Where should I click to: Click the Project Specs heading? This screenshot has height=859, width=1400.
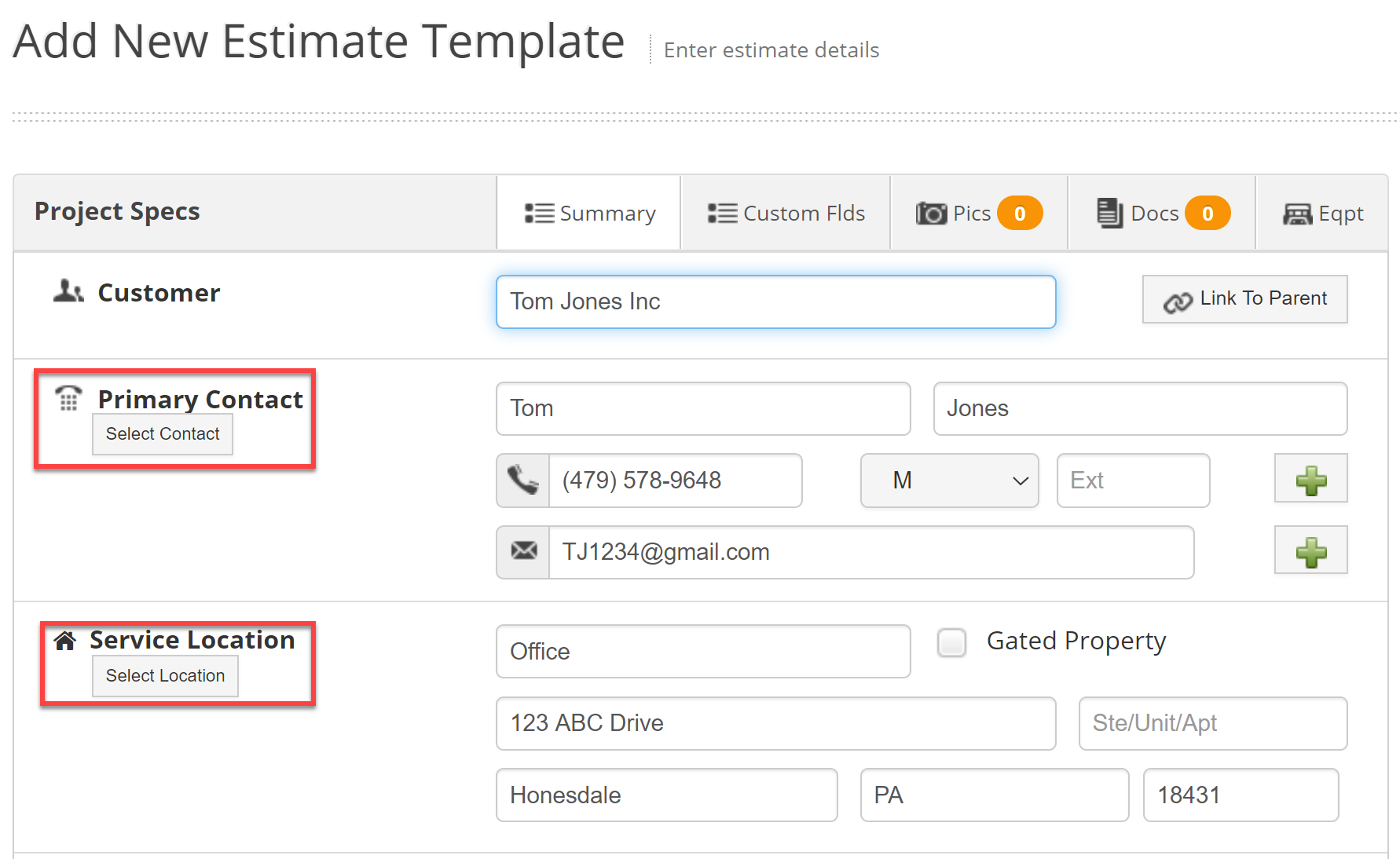coord(117,211)
